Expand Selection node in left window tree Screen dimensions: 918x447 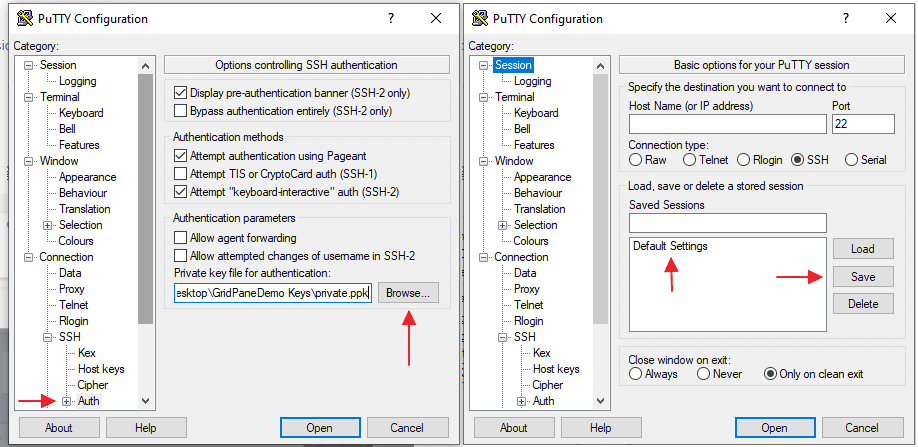pyautogui.click(x=47, y=225)
